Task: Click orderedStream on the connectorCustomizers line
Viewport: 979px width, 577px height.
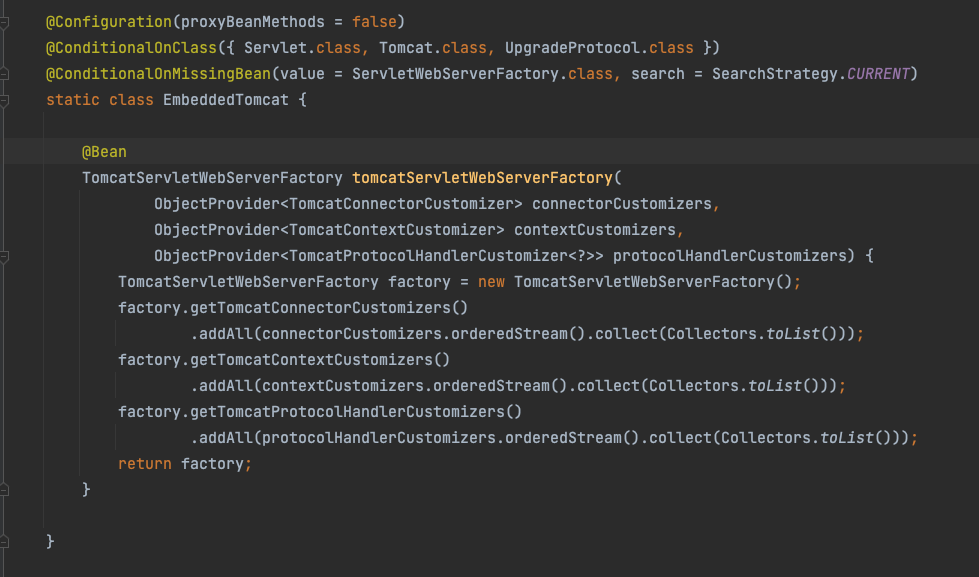Action: coord(509,334)
